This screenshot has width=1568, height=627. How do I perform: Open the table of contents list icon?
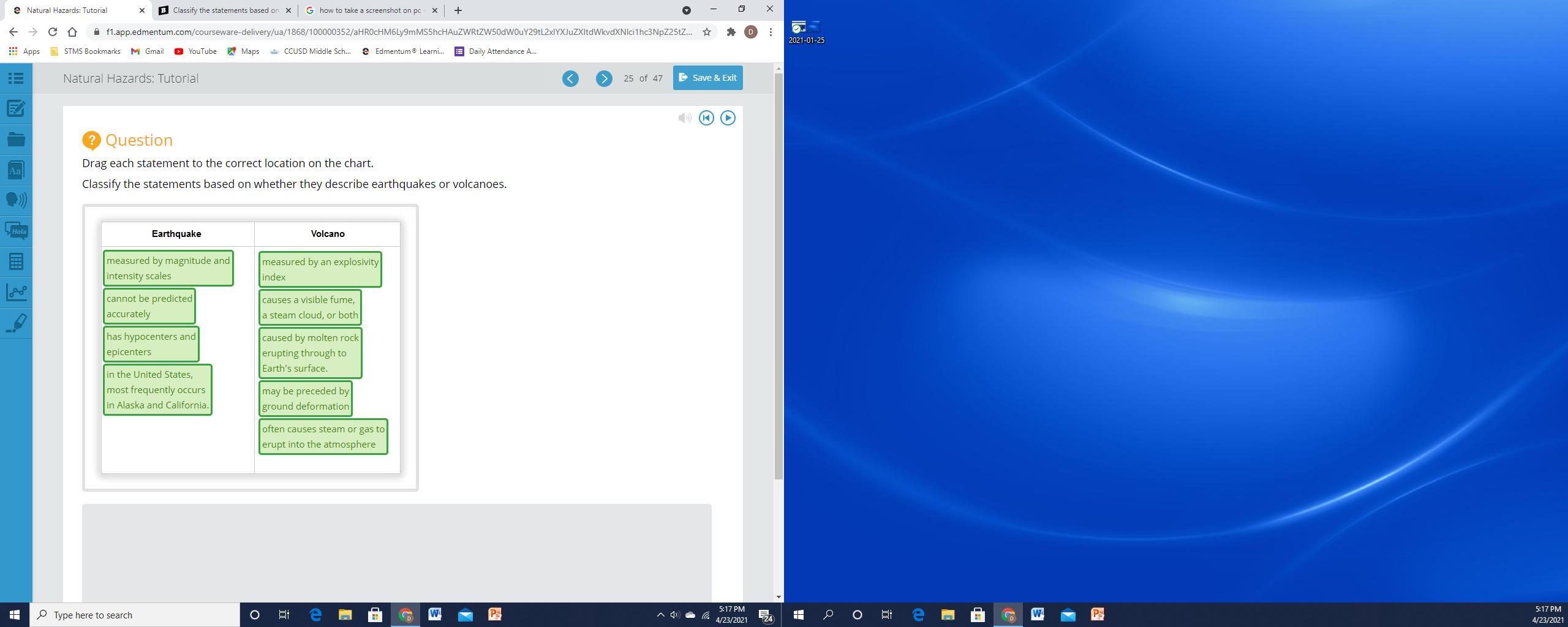pos(16,78)
